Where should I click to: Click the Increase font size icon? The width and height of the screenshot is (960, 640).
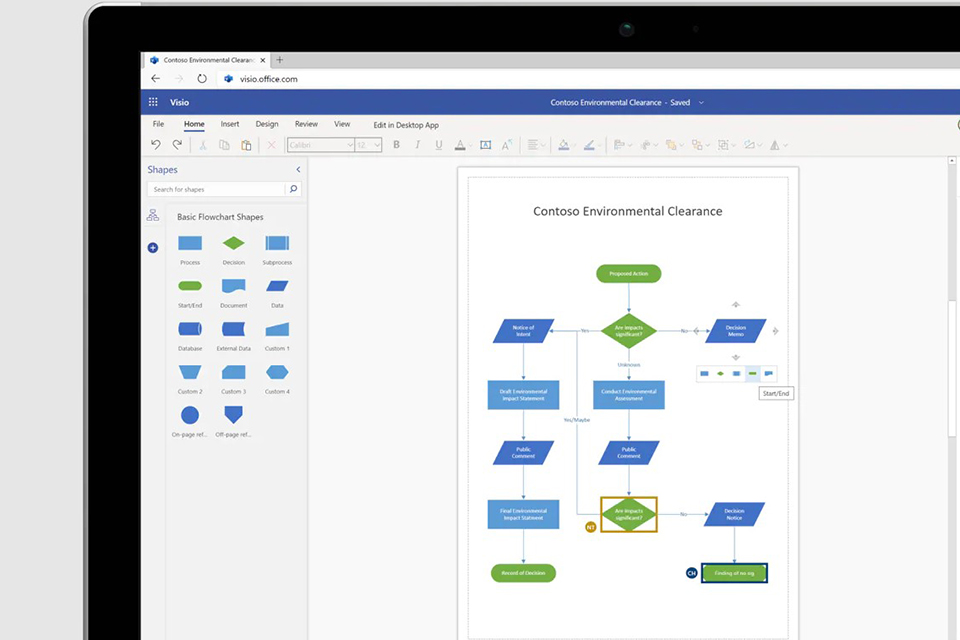pos(506,145)
